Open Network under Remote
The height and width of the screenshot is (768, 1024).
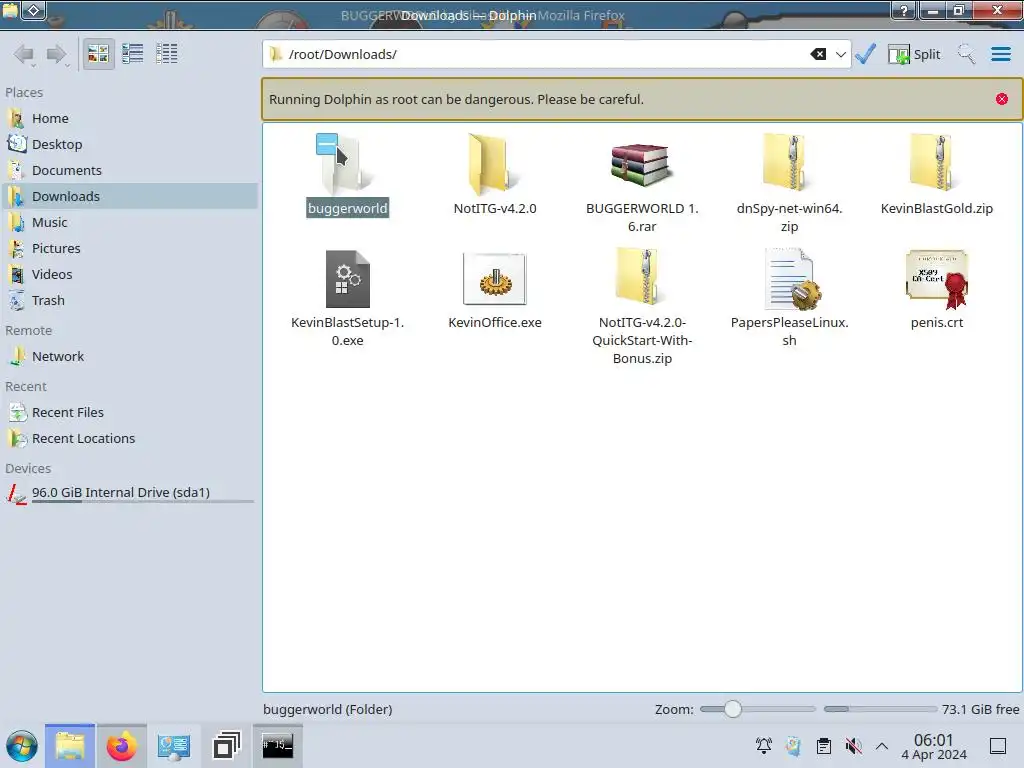(129, 357)
